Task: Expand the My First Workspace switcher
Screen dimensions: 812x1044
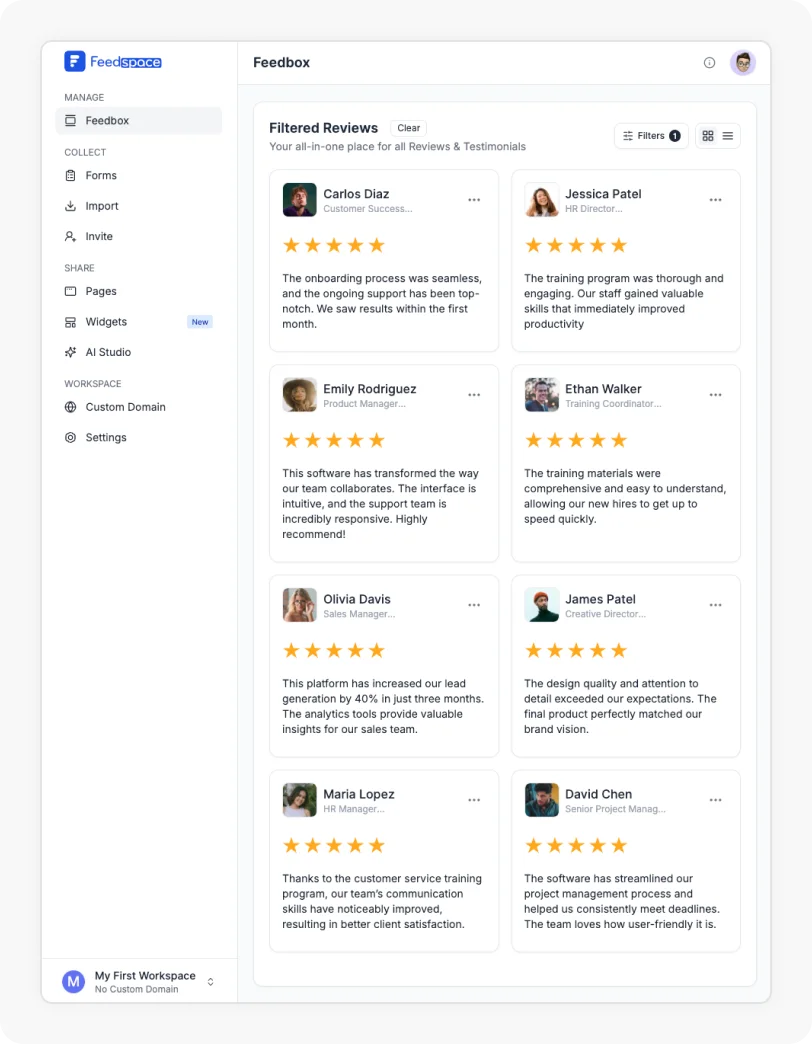Action: pos(210,981)
